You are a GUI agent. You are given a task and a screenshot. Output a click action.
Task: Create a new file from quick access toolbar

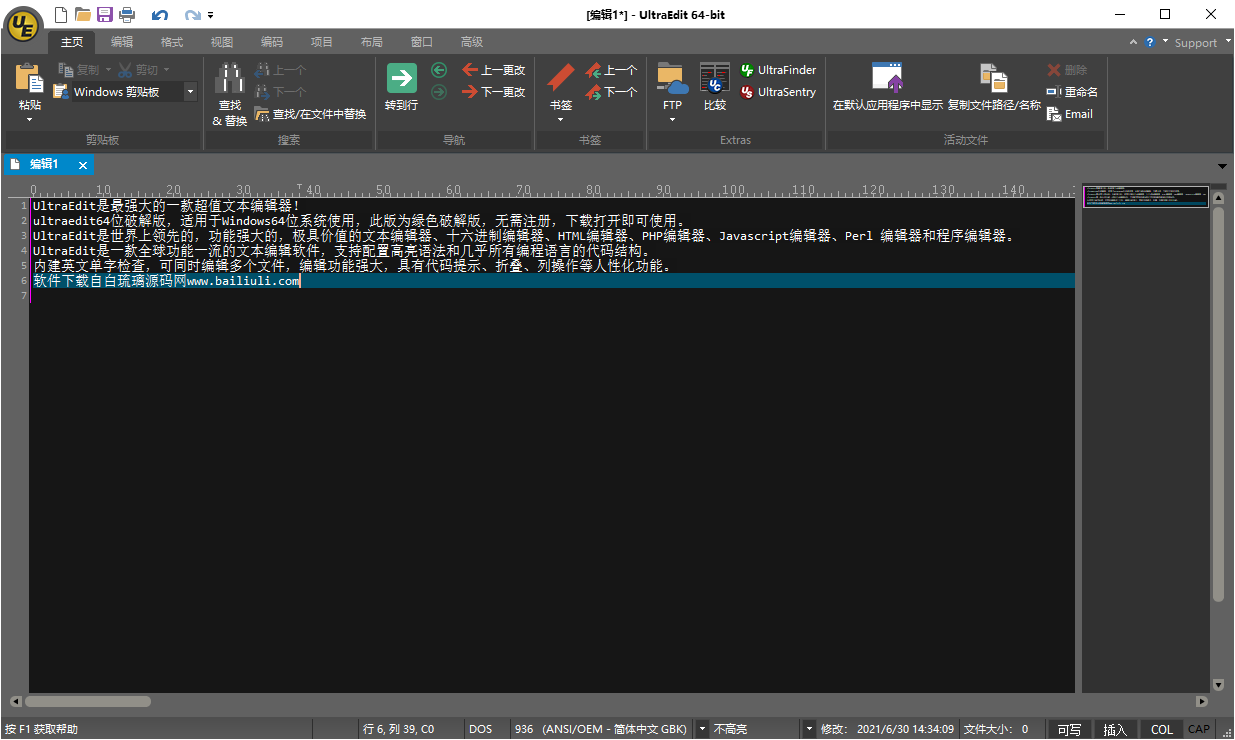[x=62, y=15]
